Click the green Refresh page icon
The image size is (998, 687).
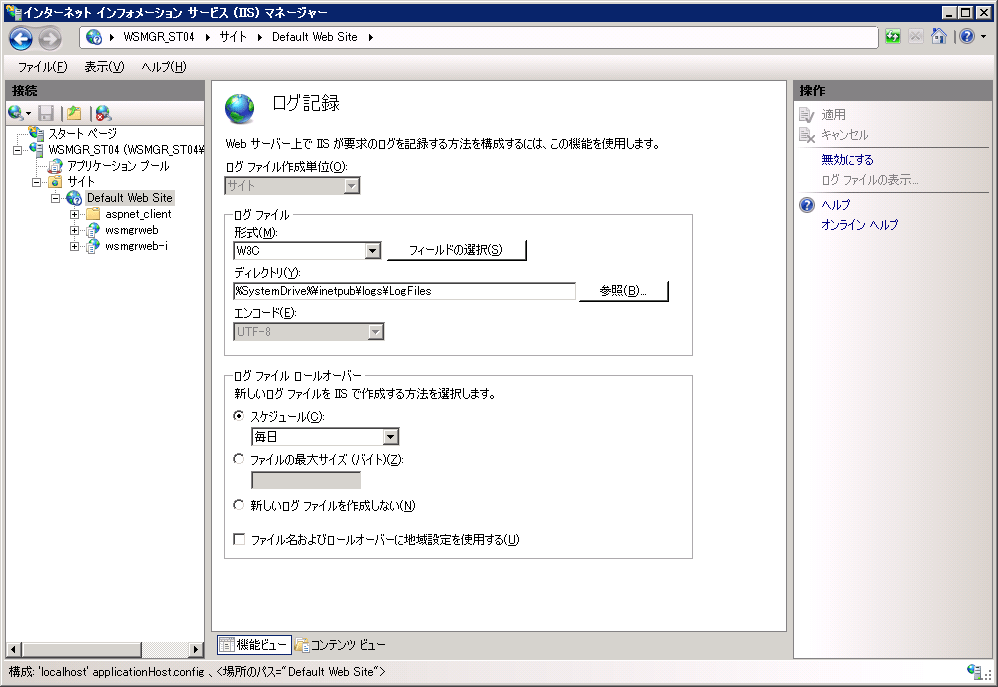point(892,37)
